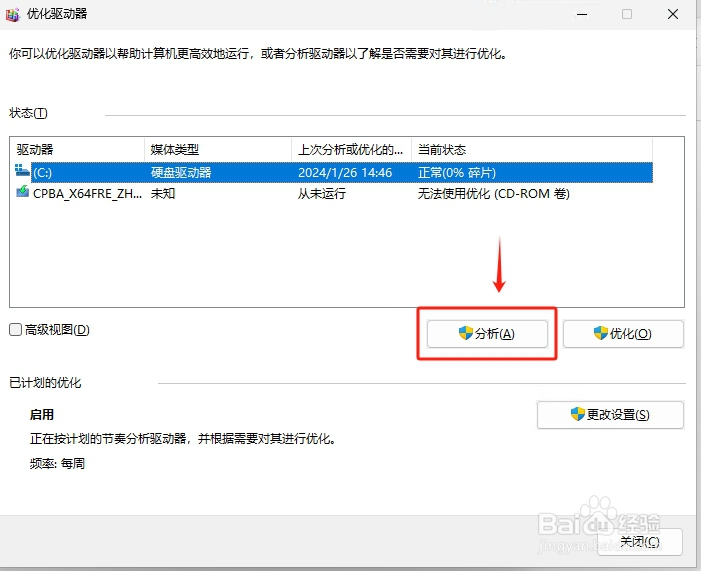Click the 无法使用优化 (CD-ROM 卷) status

click(494, 194)
